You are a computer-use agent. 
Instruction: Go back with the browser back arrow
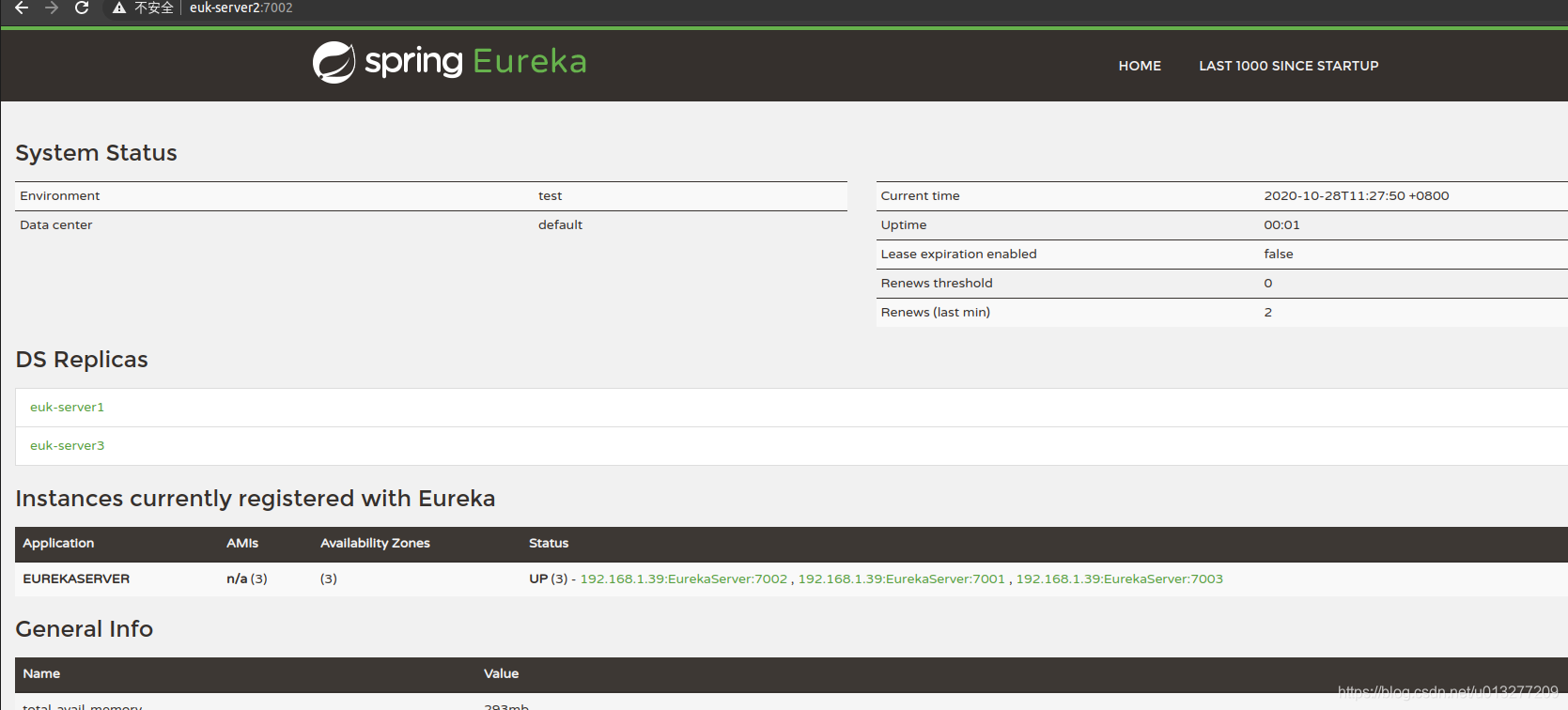click(x=21, y=8)
